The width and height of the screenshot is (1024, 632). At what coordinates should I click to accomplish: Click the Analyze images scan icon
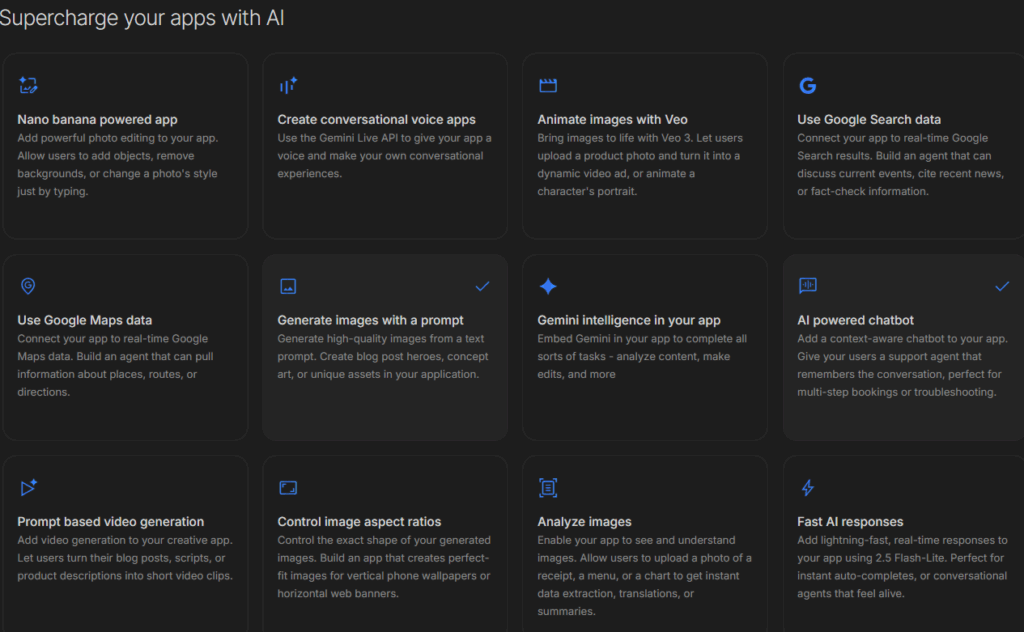point(548,488)
